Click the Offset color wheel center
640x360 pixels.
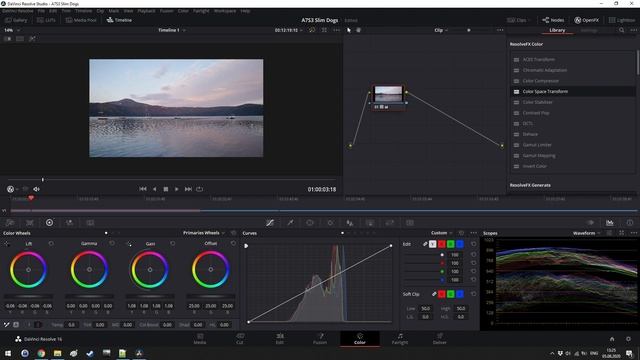pos(211,269)
